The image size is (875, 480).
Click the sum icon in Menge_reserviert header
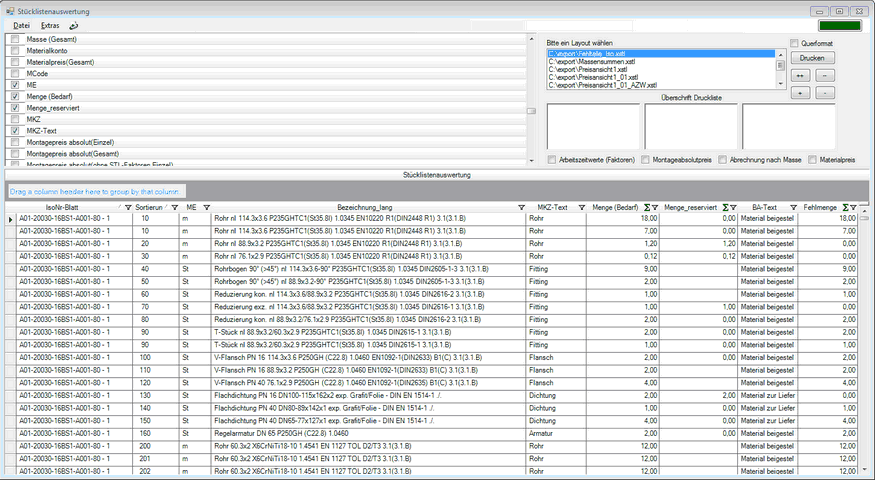click(726, 207)
